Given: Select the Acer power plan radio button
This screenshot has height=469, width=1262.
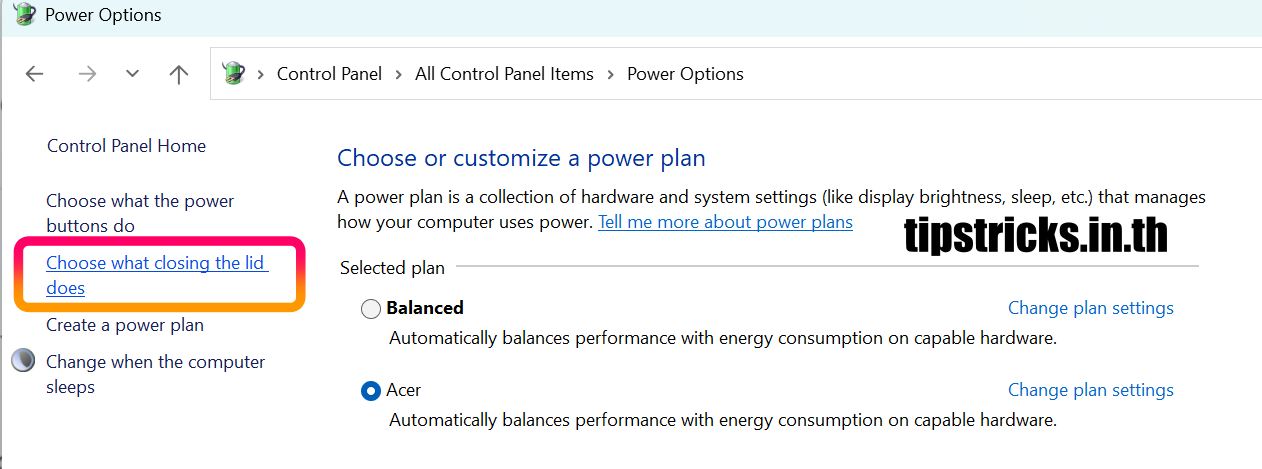Looking at the screenshot, I should 371,391.
